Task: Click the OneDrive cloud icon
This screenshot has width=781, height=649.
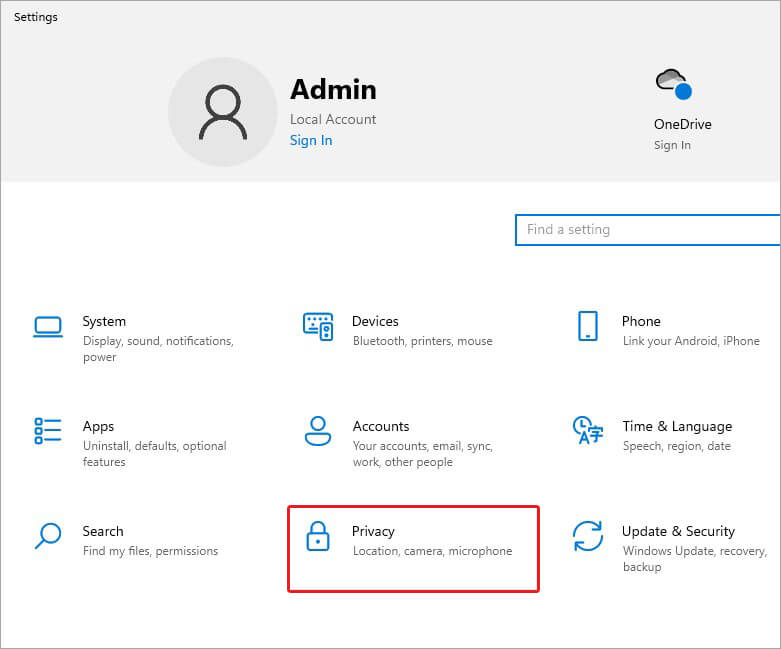Action: [673, 84]
